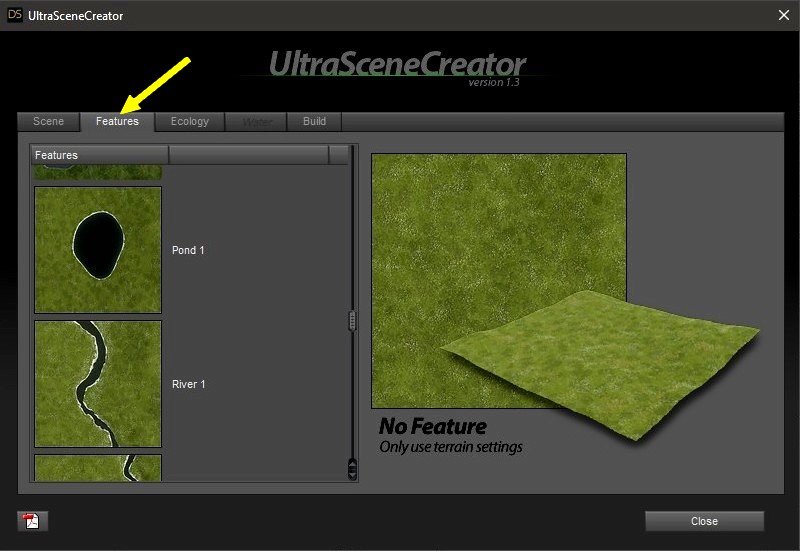Click the Features column header
Screen dimensions: 800x551
[99, 155]
